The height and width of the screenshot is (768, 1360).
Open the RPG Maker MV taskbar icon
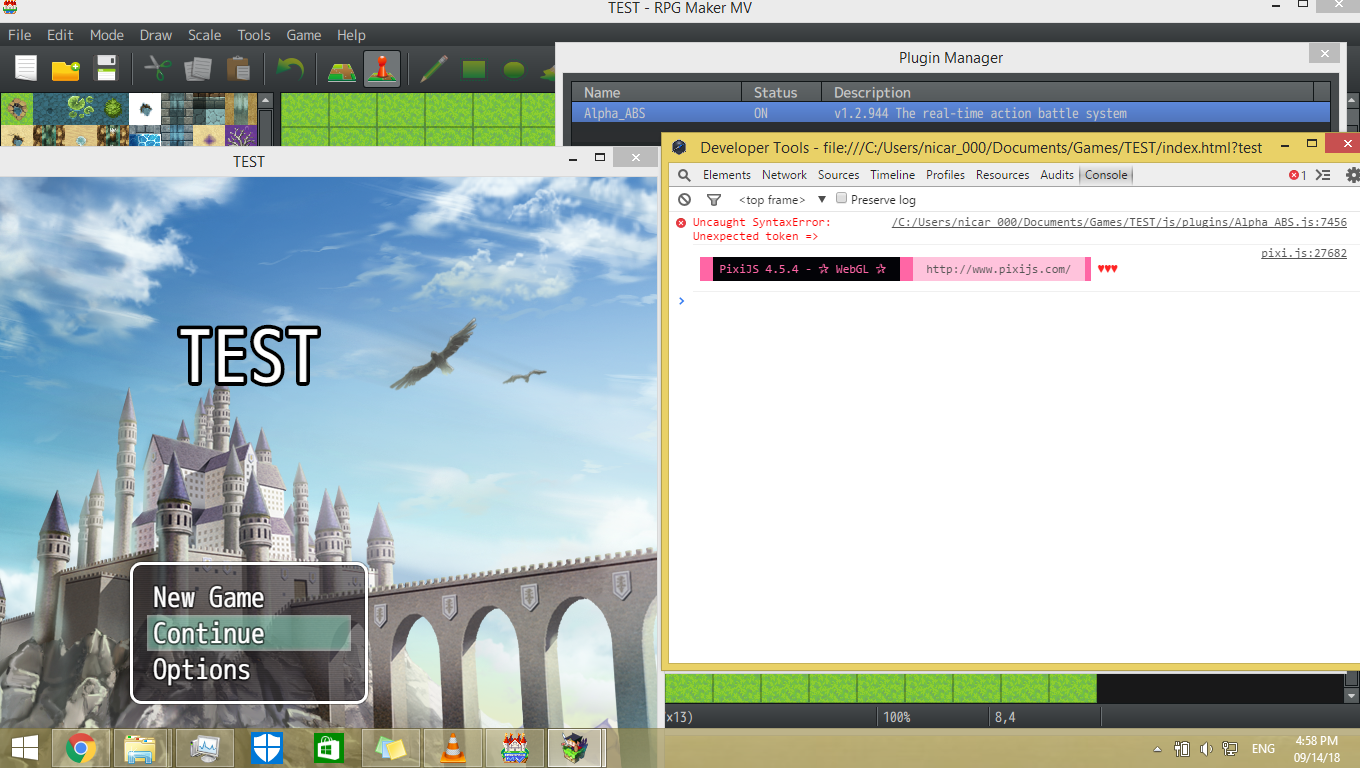point(514,747)
